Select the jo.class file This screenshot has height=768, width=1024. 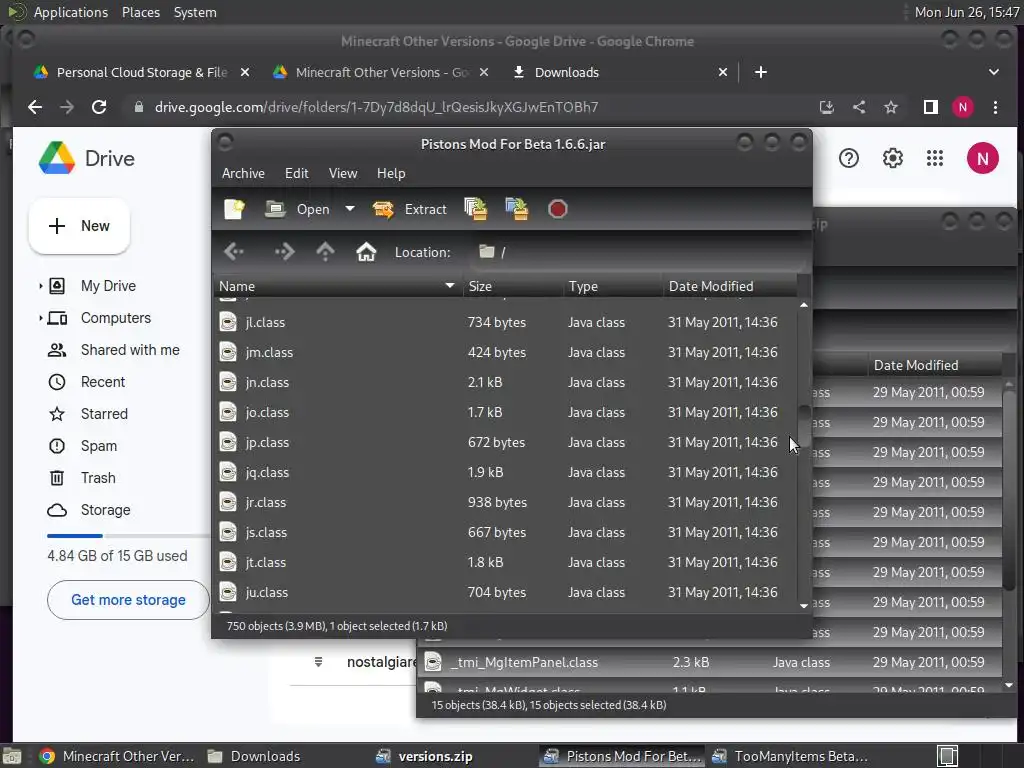[505, 412]
